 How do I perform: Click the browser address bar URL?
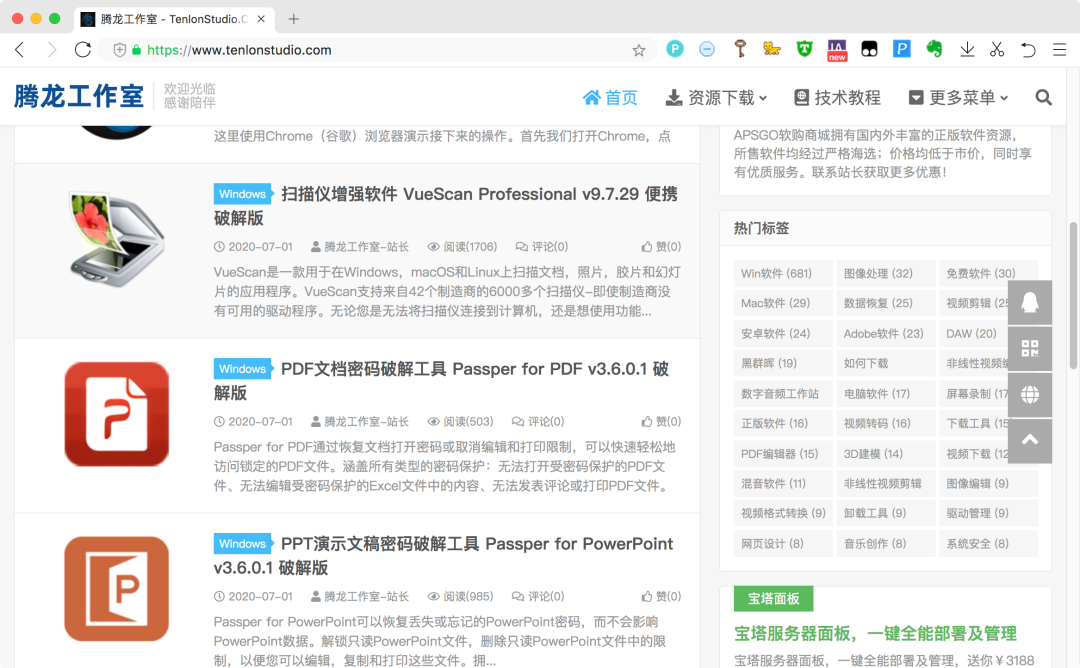[240, 50]
